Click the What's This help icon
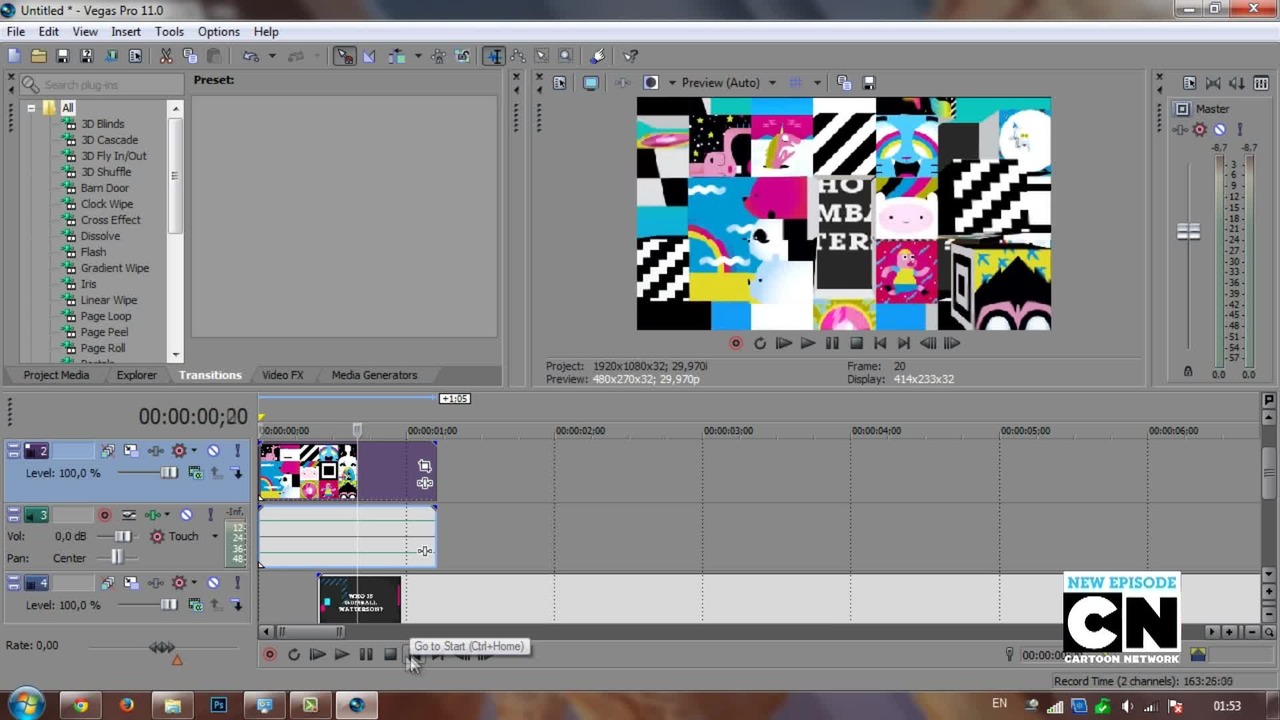This screenshot has height=720, width=1280. (631, 56)
